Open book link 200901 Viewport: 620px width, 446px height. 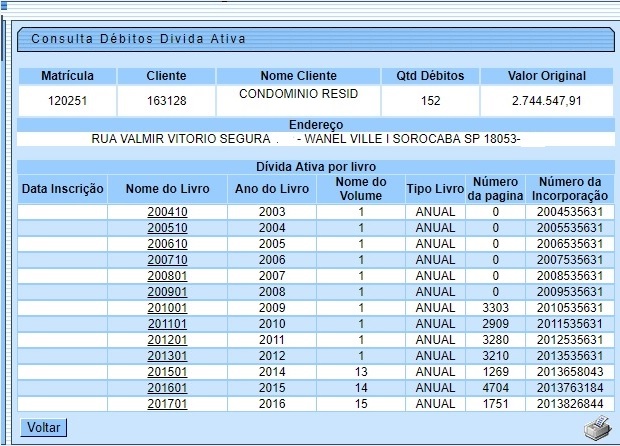pyautogui.click(x=167, y=292)
